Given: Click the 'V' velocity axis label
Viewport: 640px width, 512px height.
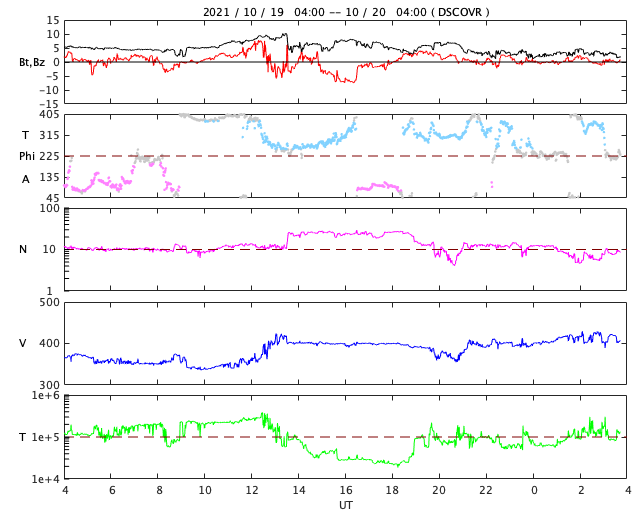Looking at the screenshot, I should 23,343.
